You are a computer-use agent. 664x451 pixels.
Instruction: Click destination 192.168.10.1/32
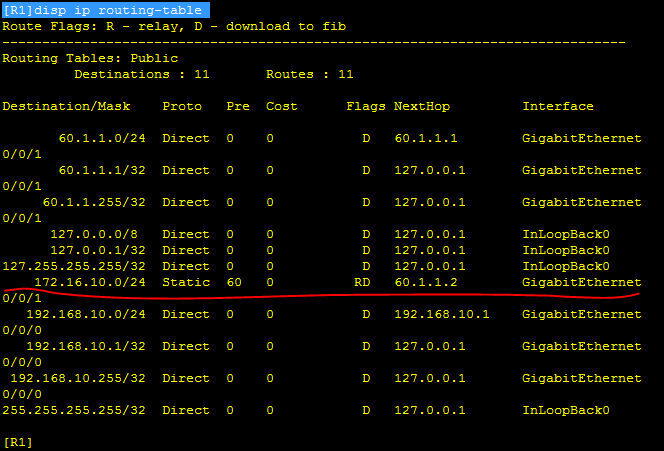point(86,346)
